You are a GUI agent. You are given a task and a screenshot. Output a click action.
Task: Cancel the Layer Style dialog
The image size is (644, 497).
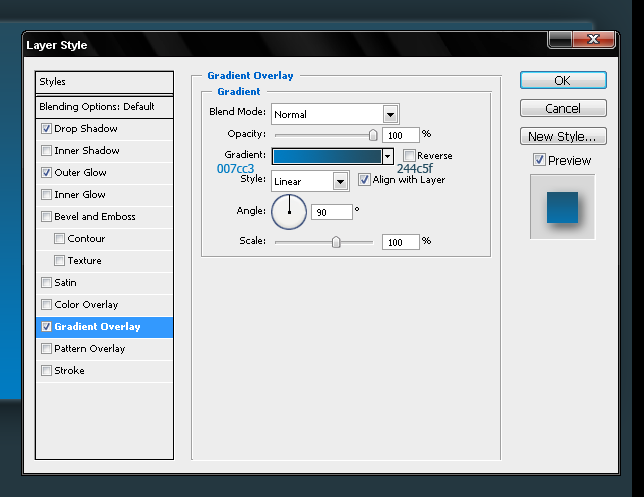pos(562,108)
